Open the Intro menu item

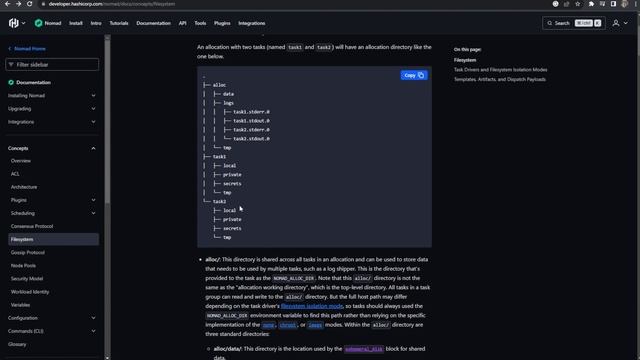tap(96, 23)
